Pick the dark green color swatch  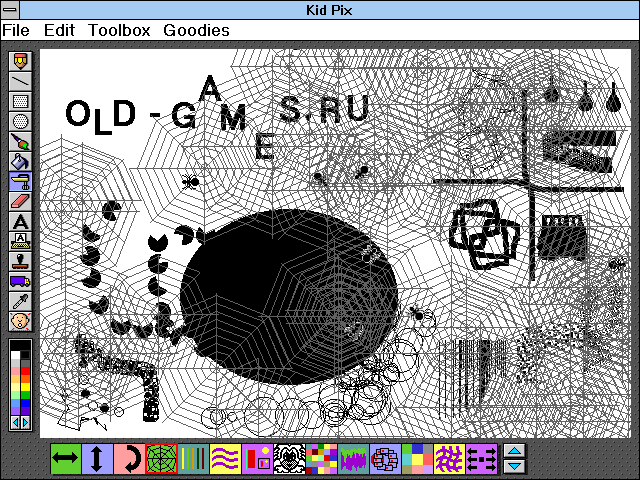[x=25, y=395]
